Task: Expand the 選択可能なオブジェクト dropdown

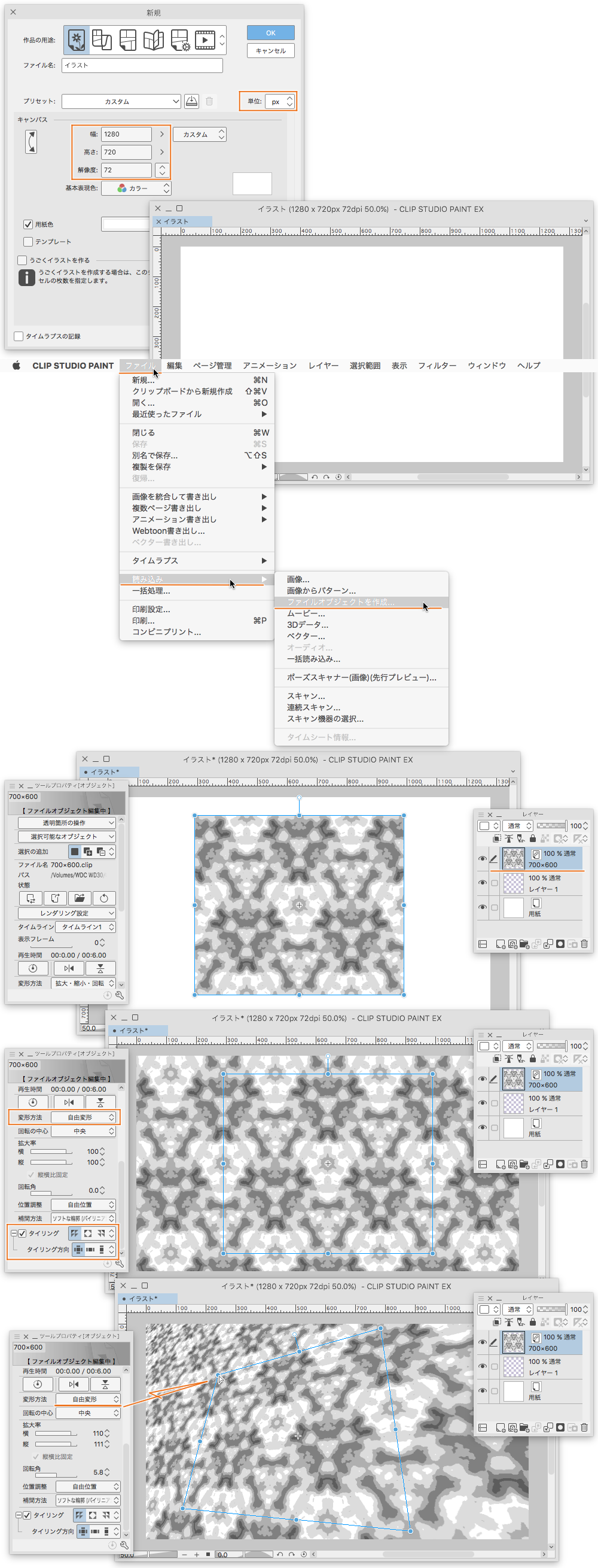Action: tap(66, 837)
